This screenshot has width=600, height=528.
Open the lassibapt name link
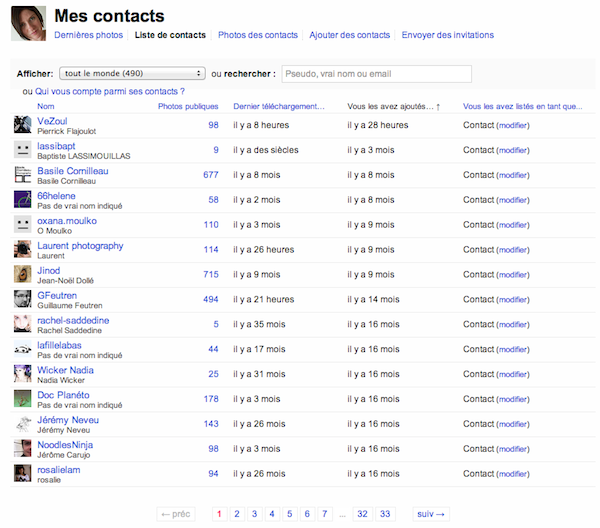tap(56, 146)
